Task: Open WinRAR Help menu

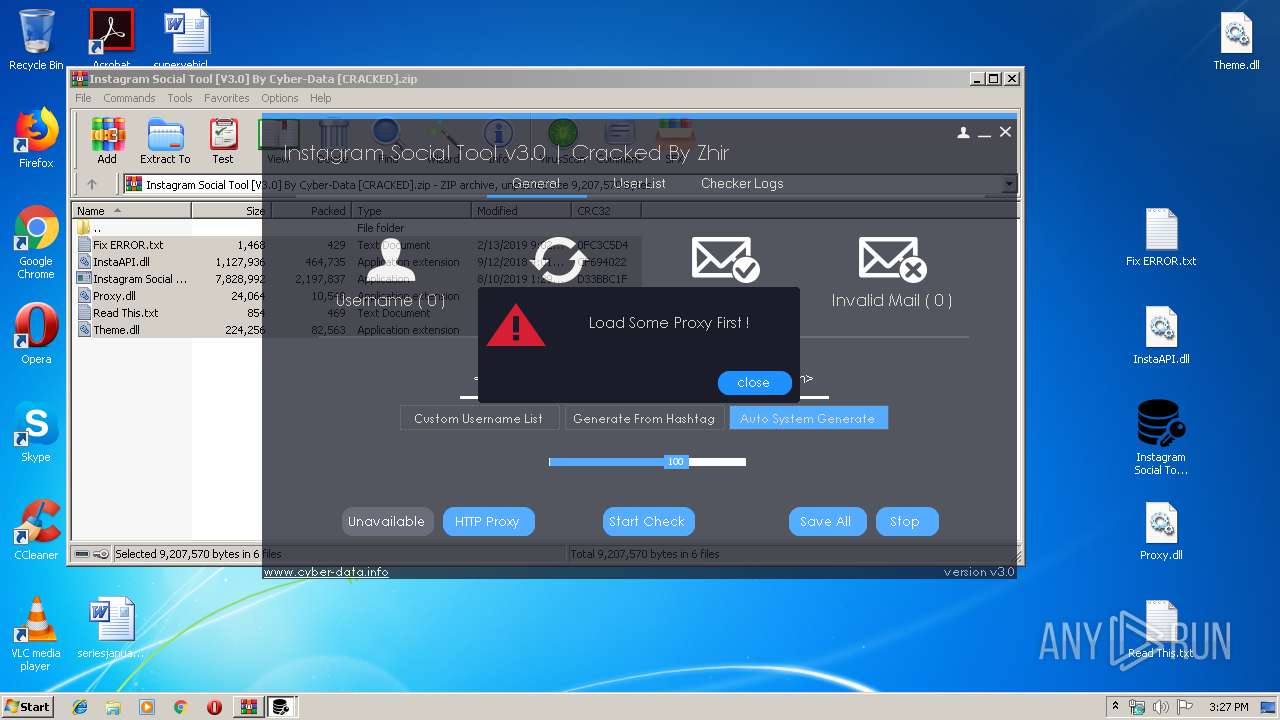Action: pyautogui.click(x=320, y=98)
